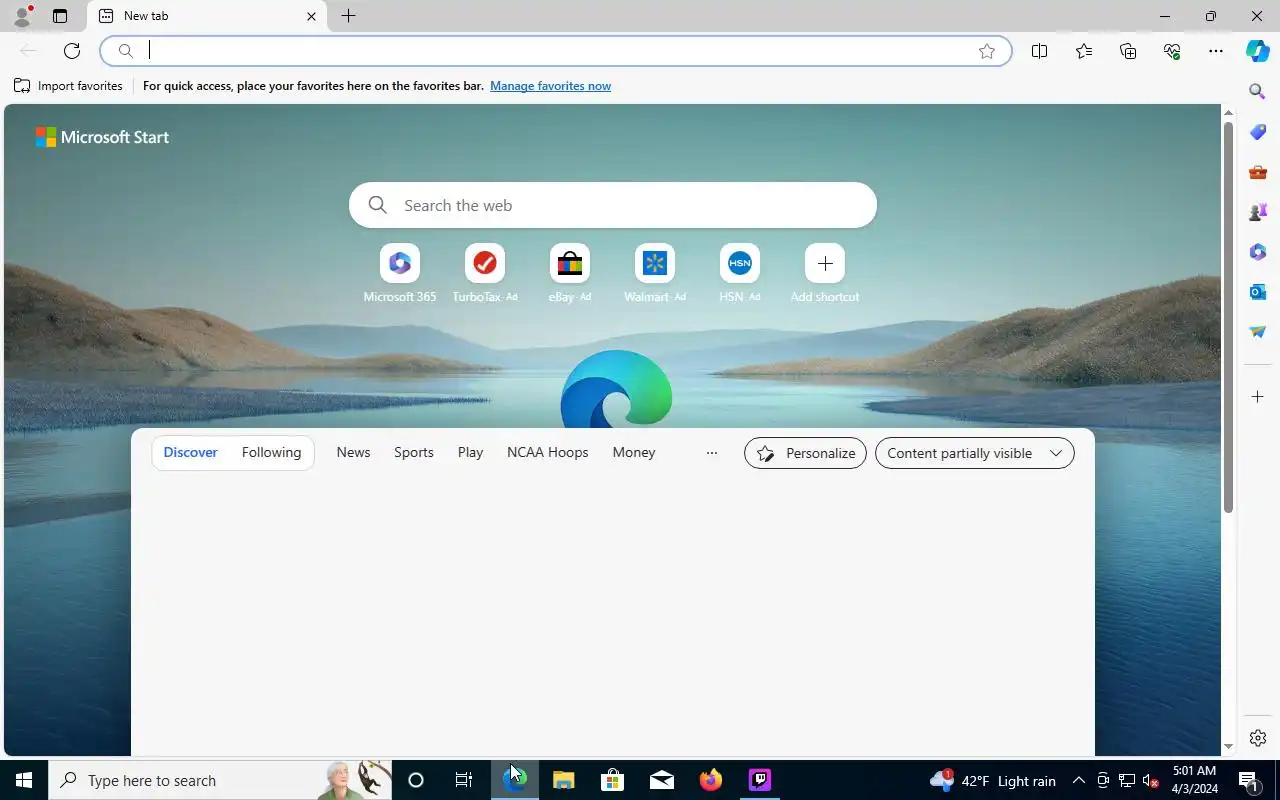The width and height of the screenshot is (1280, 800).
Task: Open the News feed tab
Action: tap(353, 453)
